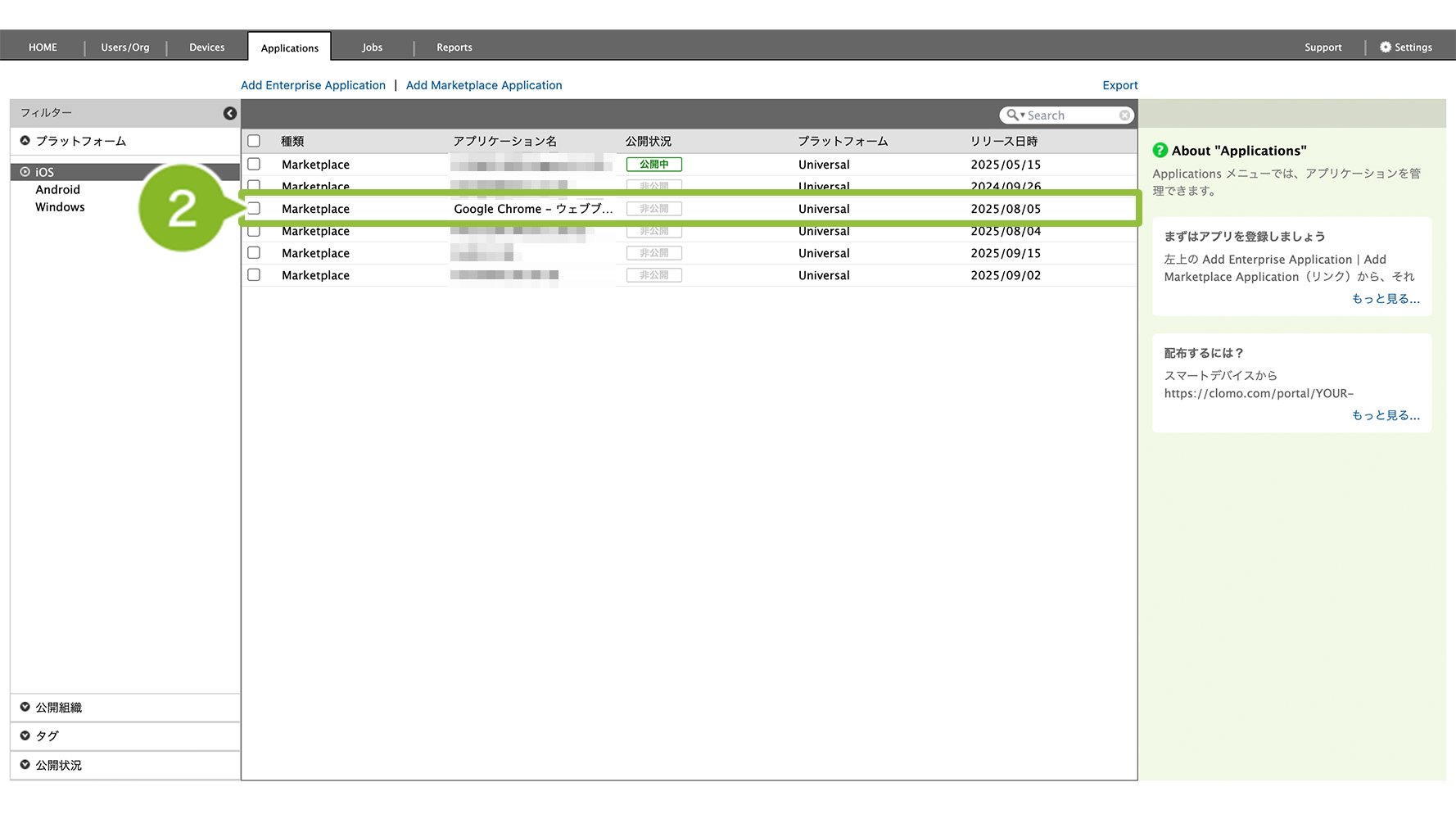Image resolution: width=1456 pixels, height=819 pixels.
Task: Open the Devices tab
Action: tap(206, 48)
